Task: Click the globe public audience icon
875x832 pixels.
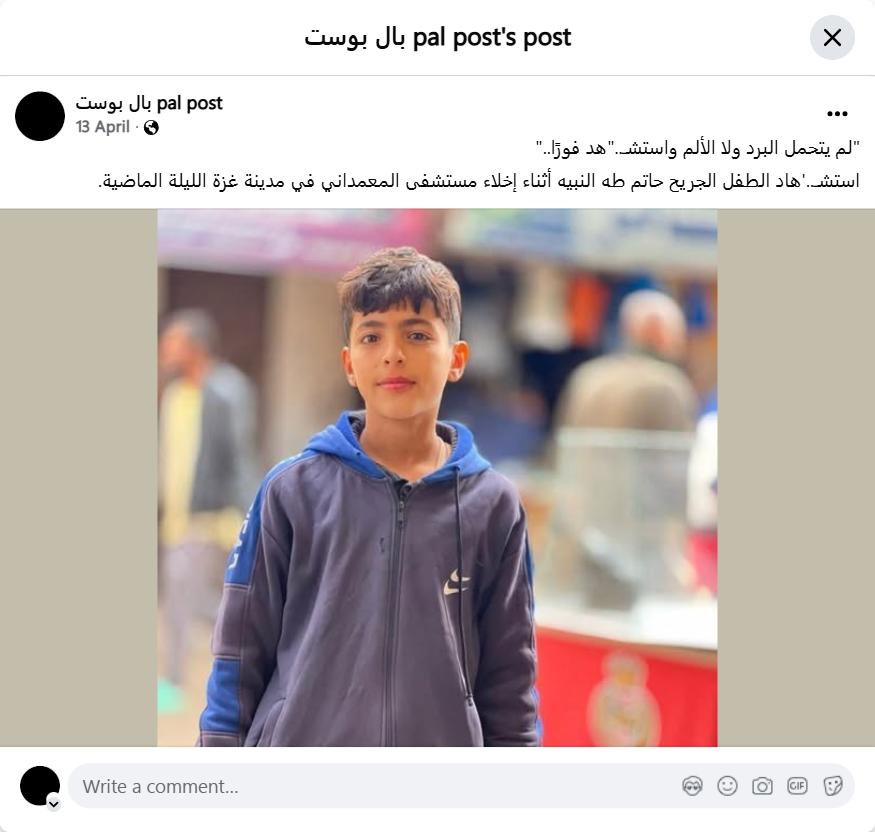Action: pos(151,128)
